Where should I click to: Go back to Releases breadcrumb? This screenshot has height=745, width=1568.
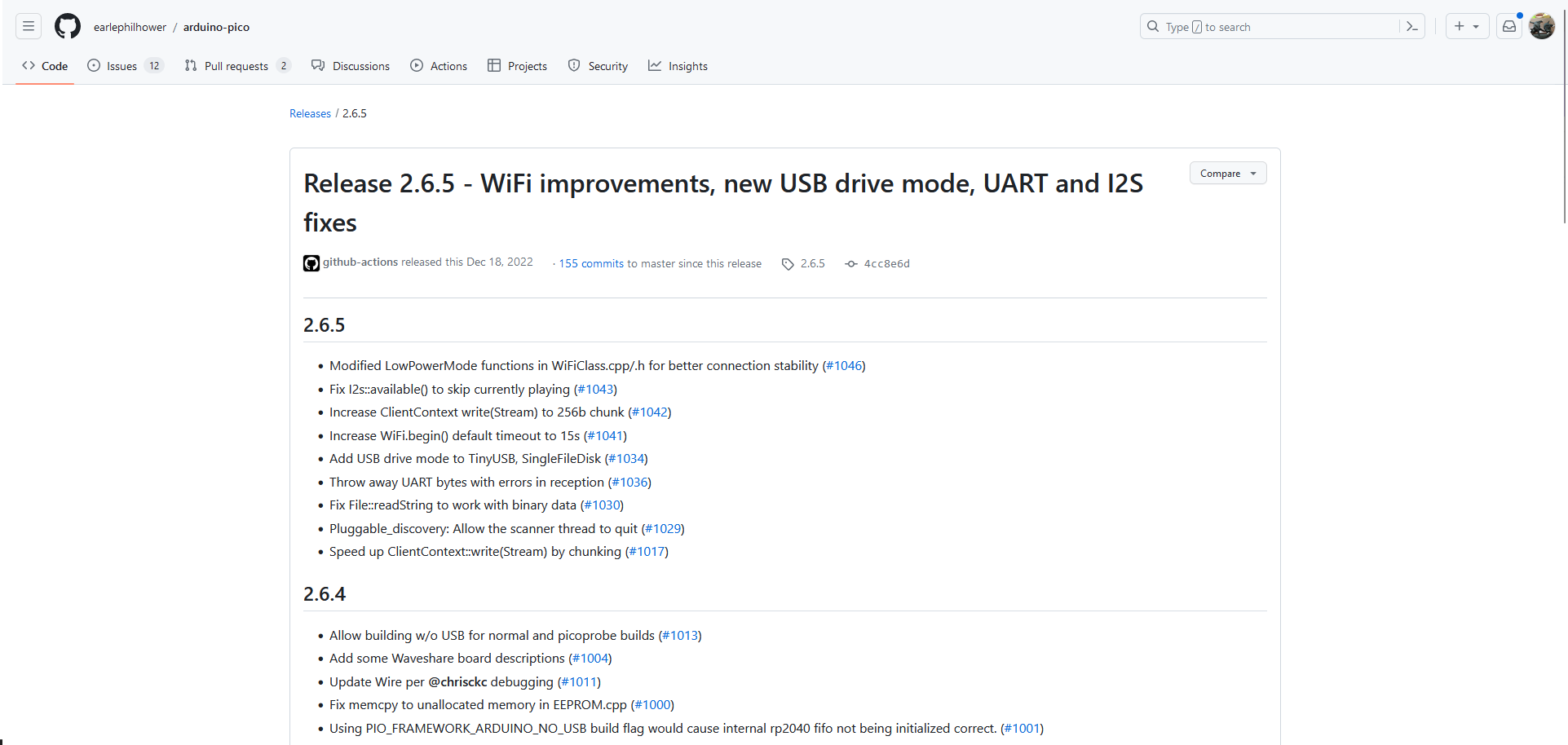310,113
